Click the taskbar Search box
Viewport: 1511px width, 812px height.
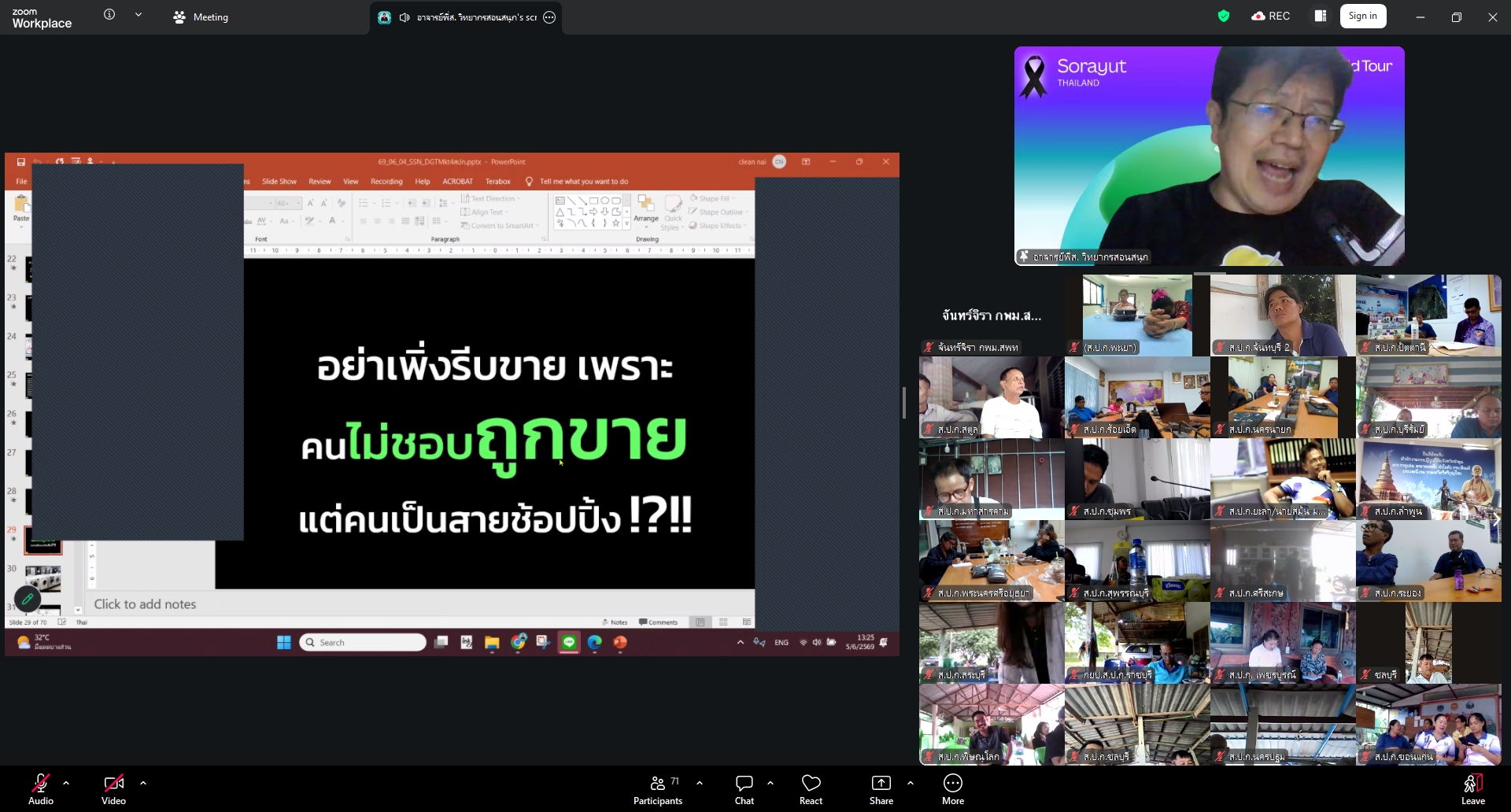point(363,642)
